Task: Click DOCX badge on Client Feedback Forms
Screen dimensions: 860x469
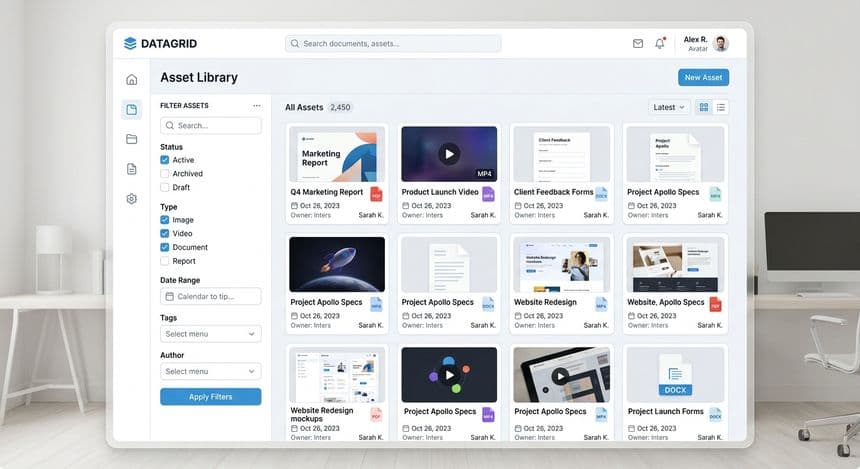Action: coord(602,194)
